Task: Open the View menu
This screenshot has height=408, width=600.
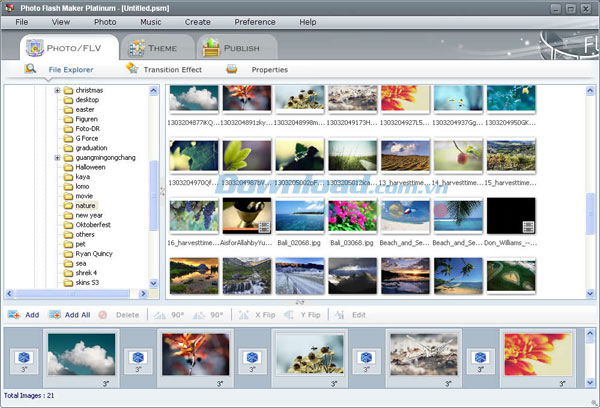Action: (61, 22)
